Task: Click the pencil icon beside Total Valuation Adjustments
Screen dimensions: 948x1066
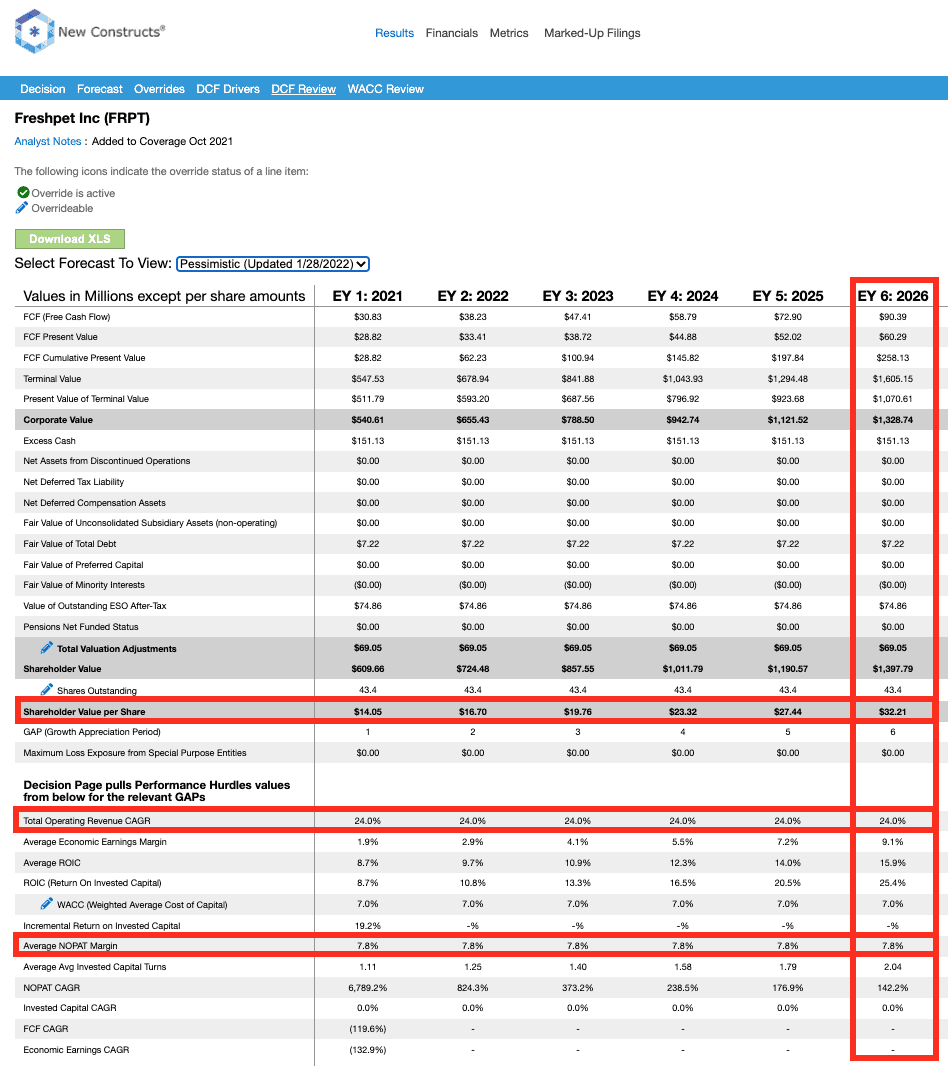Action: pos(46,647)
